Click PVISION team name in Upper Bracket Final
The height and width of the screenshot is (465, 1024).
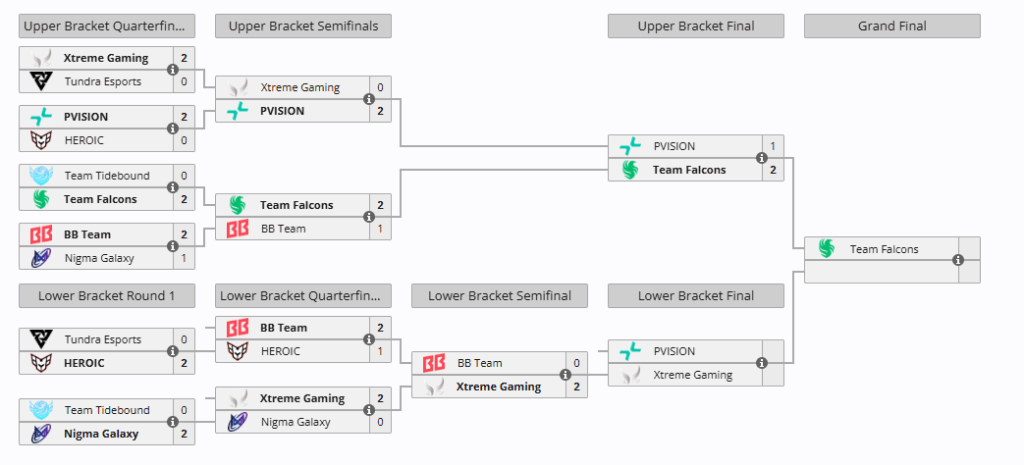(674, 146)
